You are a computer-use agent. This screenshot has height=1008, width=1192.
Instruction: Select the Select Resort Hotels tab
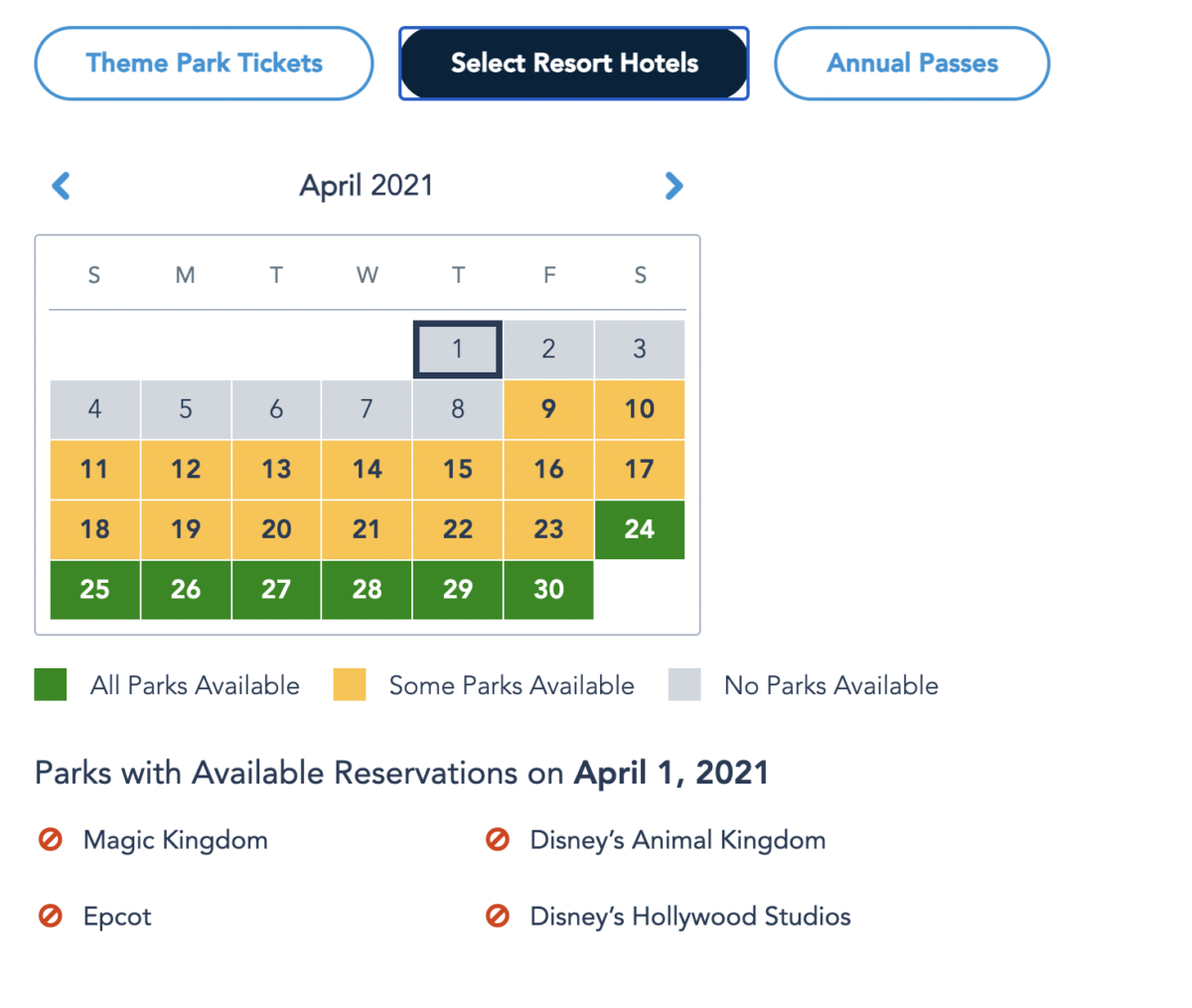click(574, 64)
